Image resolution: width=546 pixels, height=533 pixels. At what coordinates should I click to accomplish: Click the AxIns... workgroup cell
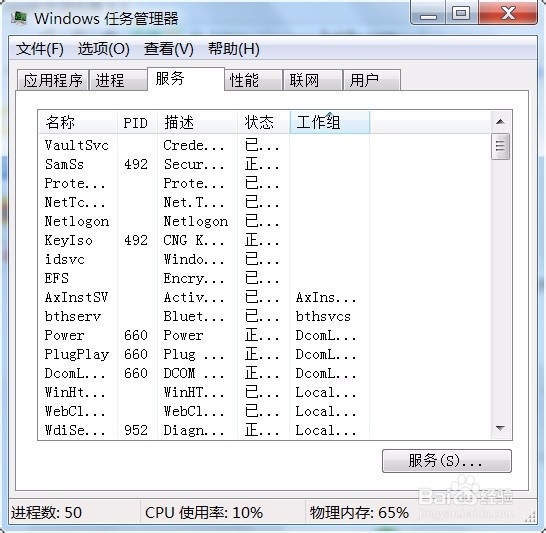click(x=326, y=297)
